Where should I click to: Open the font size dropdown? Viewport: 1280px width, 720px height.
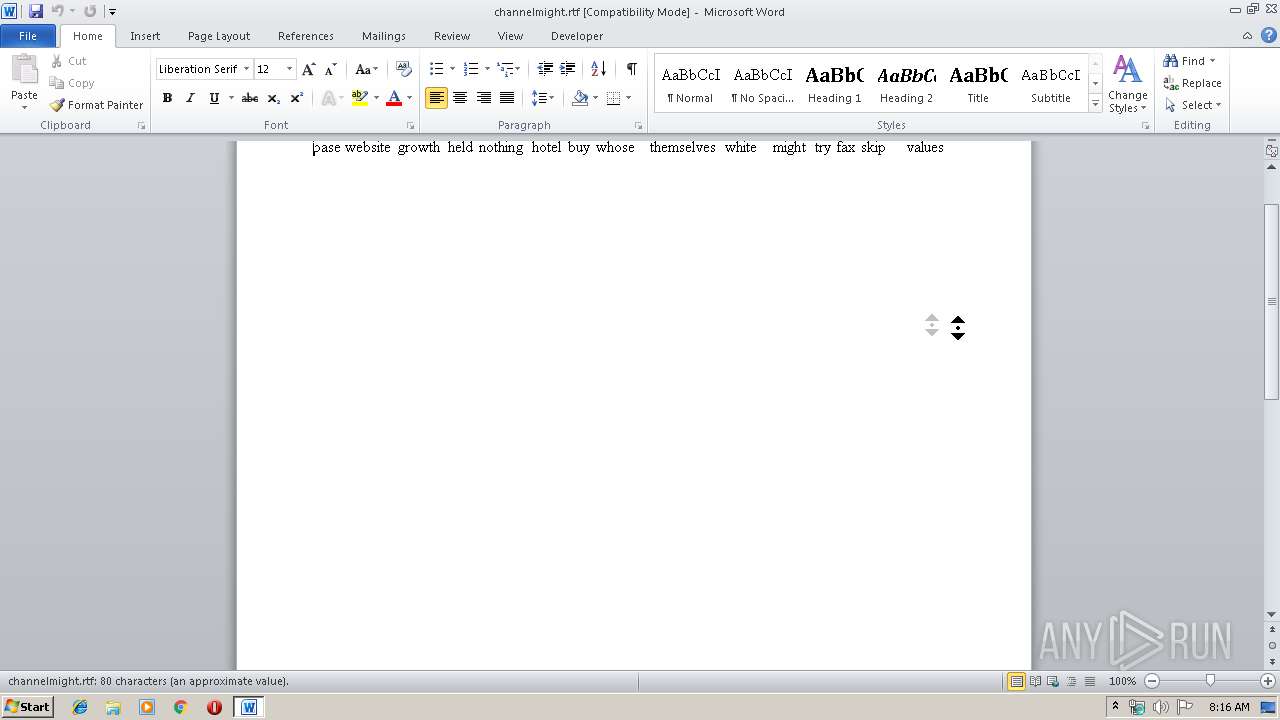[290, 69]
